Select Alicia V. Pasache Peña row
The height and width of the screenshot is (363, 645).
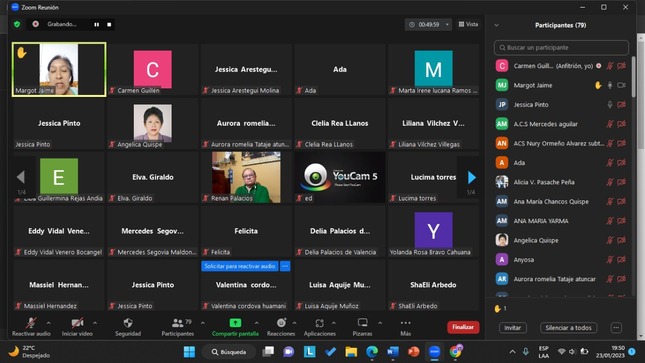[x=561, y=182]
